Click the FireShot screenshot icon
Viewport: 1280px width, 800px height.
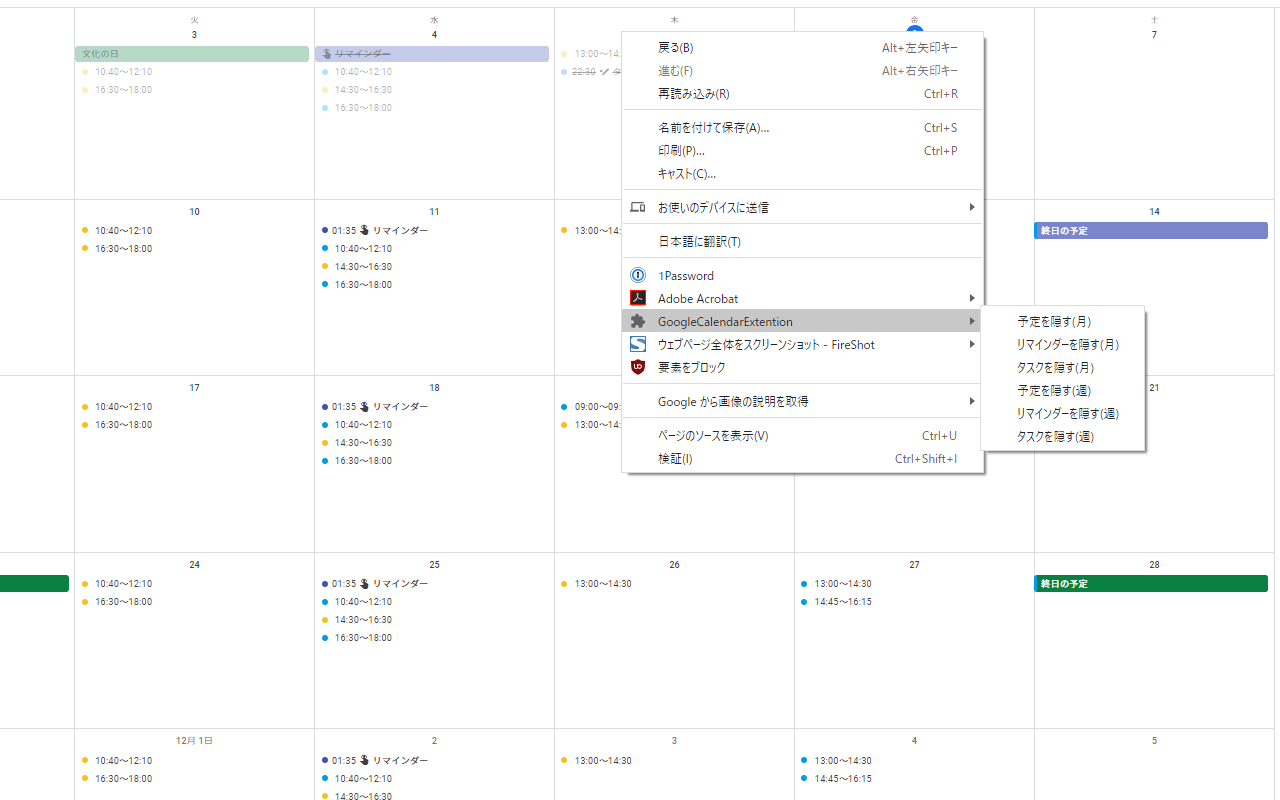pos(638,344)
